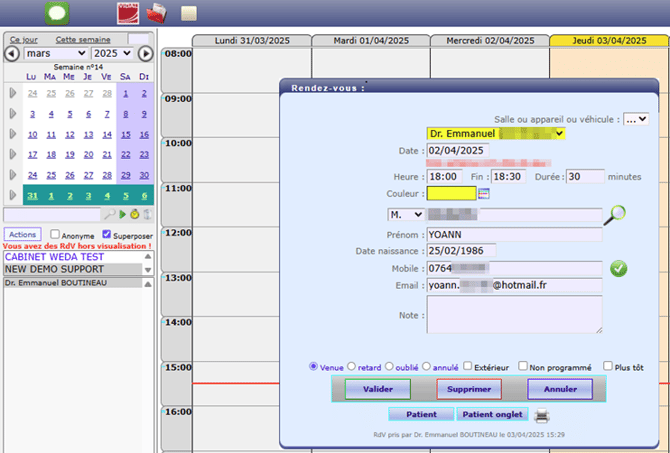The width and height of the screenshot is (670, 453).
Task: Open the civility dropdown showing M.
Action: pyautogui.click(x=406, y=215)
